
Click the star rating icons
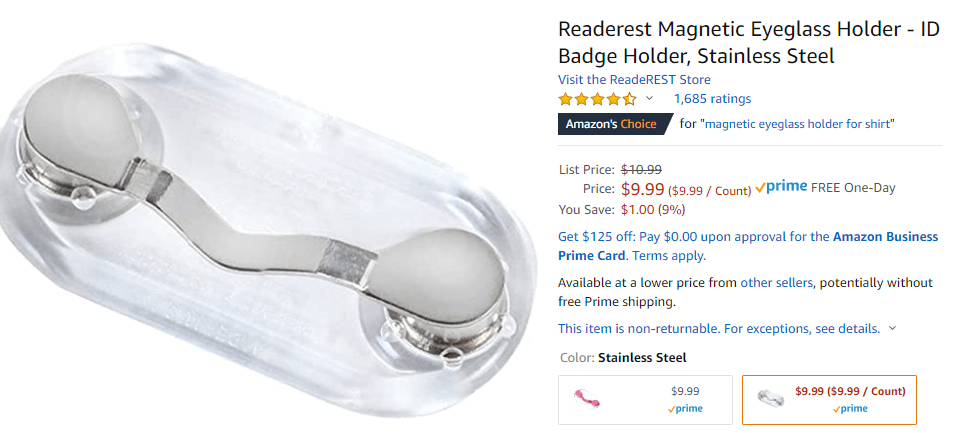point(597,98)
